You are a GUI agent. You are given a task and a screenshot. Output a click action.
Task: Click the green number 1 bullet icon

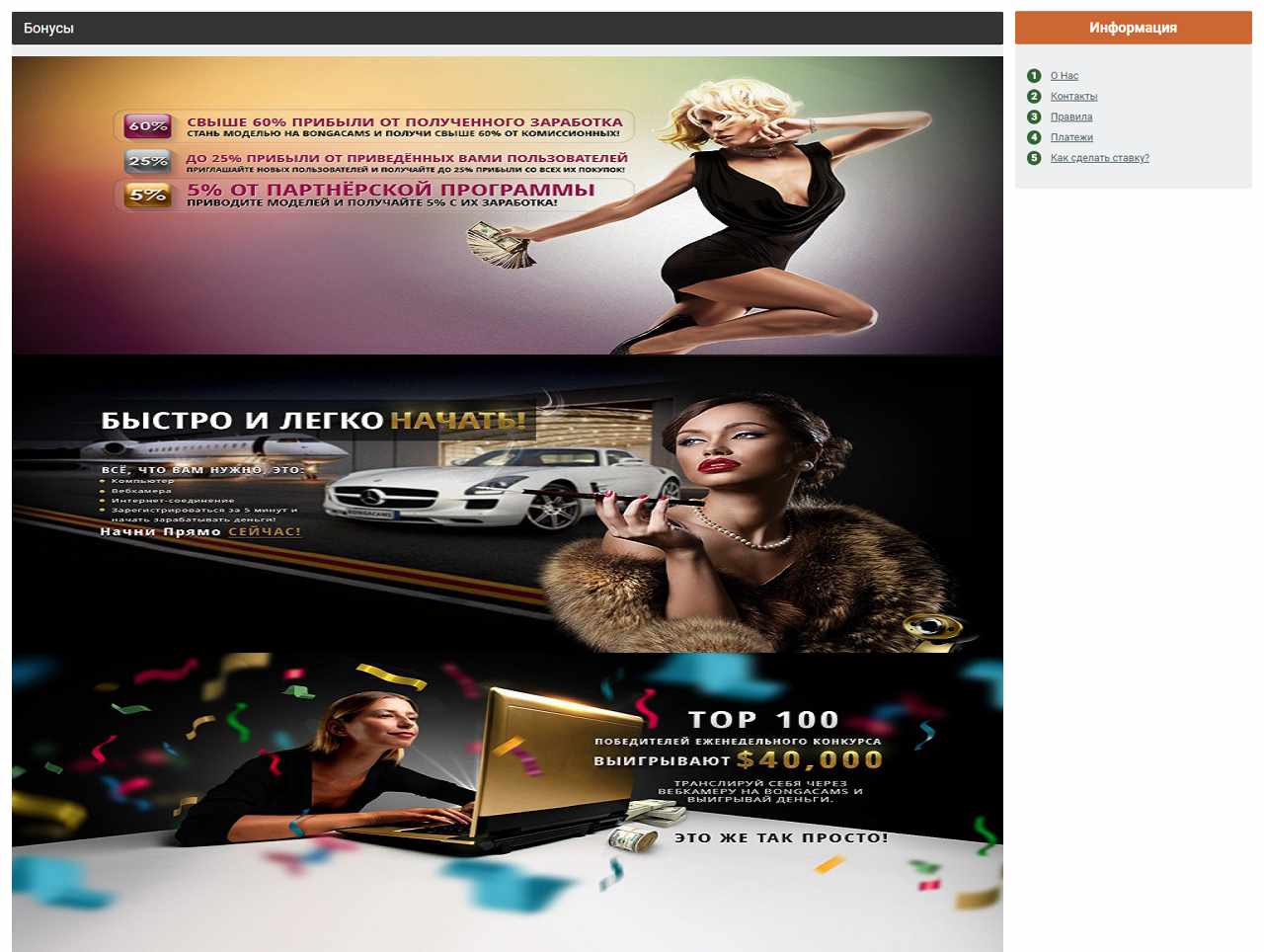tap(1034, 76)
